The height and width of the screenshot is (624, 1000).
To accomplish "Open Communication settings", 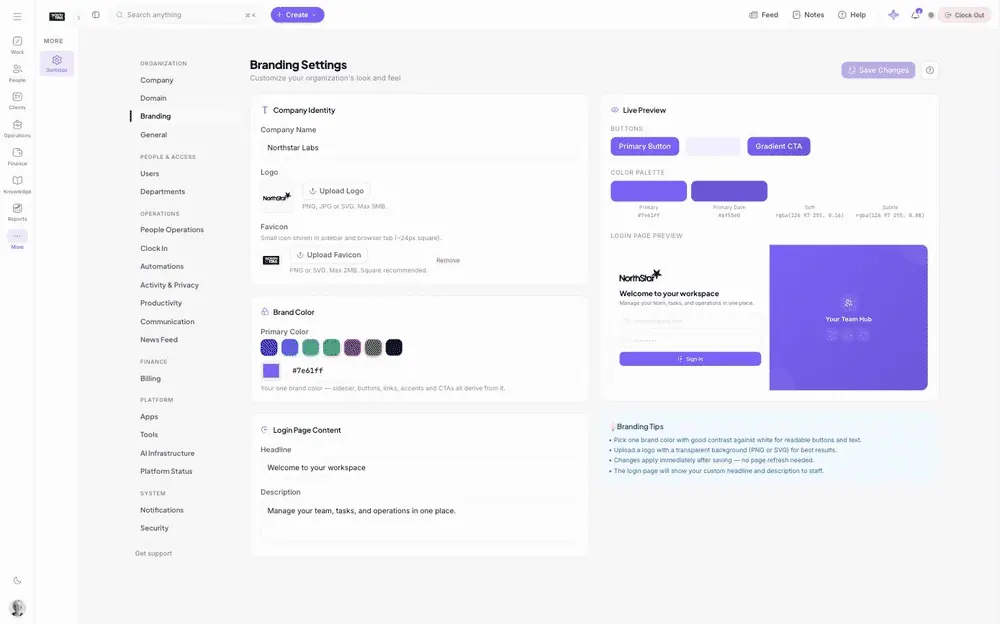I will tap(167, 322).
